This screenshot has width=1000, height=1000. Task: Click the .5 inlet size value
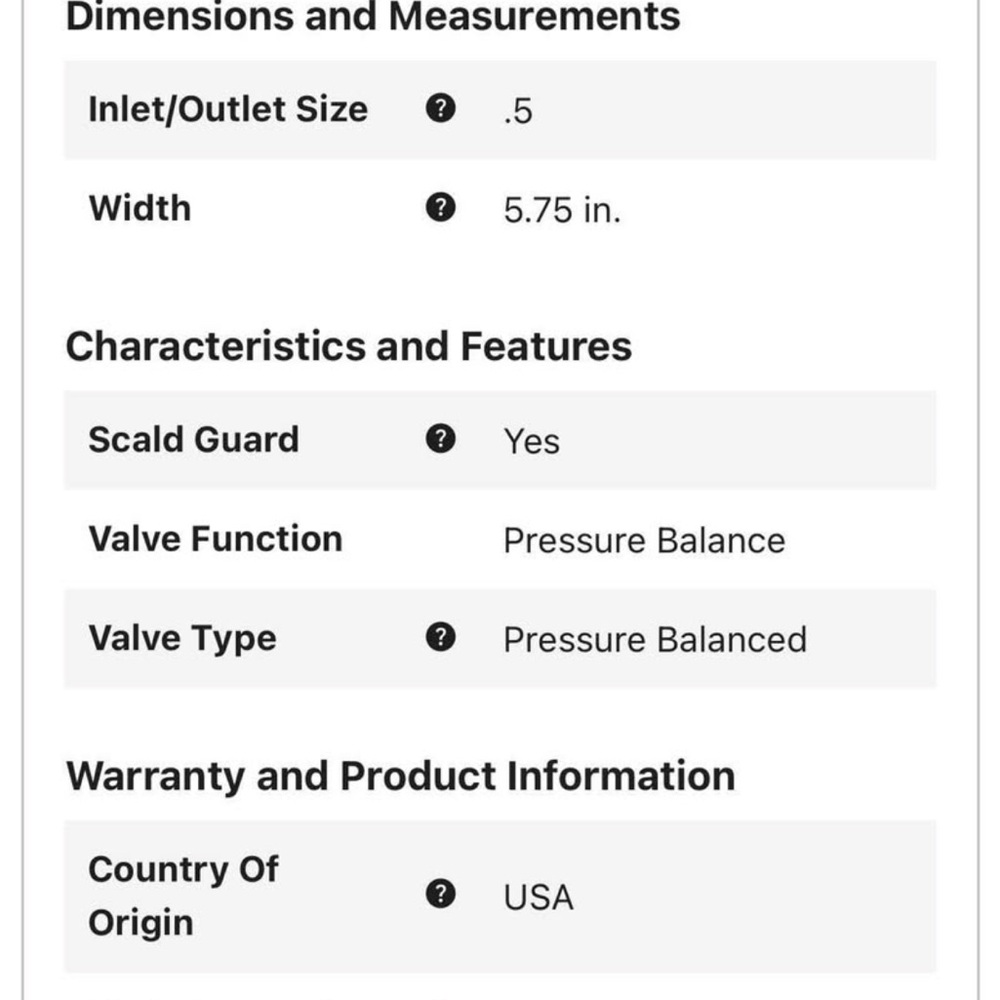pyautogui.click(x=517, y=111)
